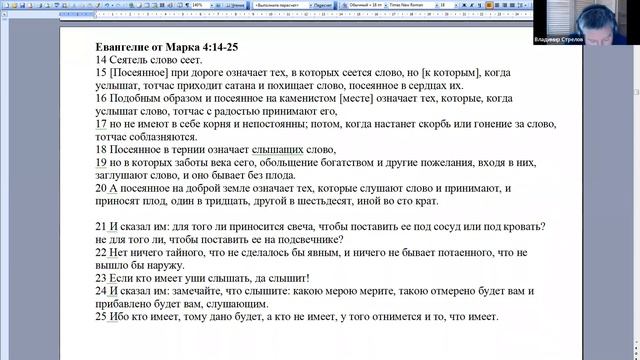Viewport: 640px width, 360px height.
Task: Toggle italic formatting
Action: [471, 5]
